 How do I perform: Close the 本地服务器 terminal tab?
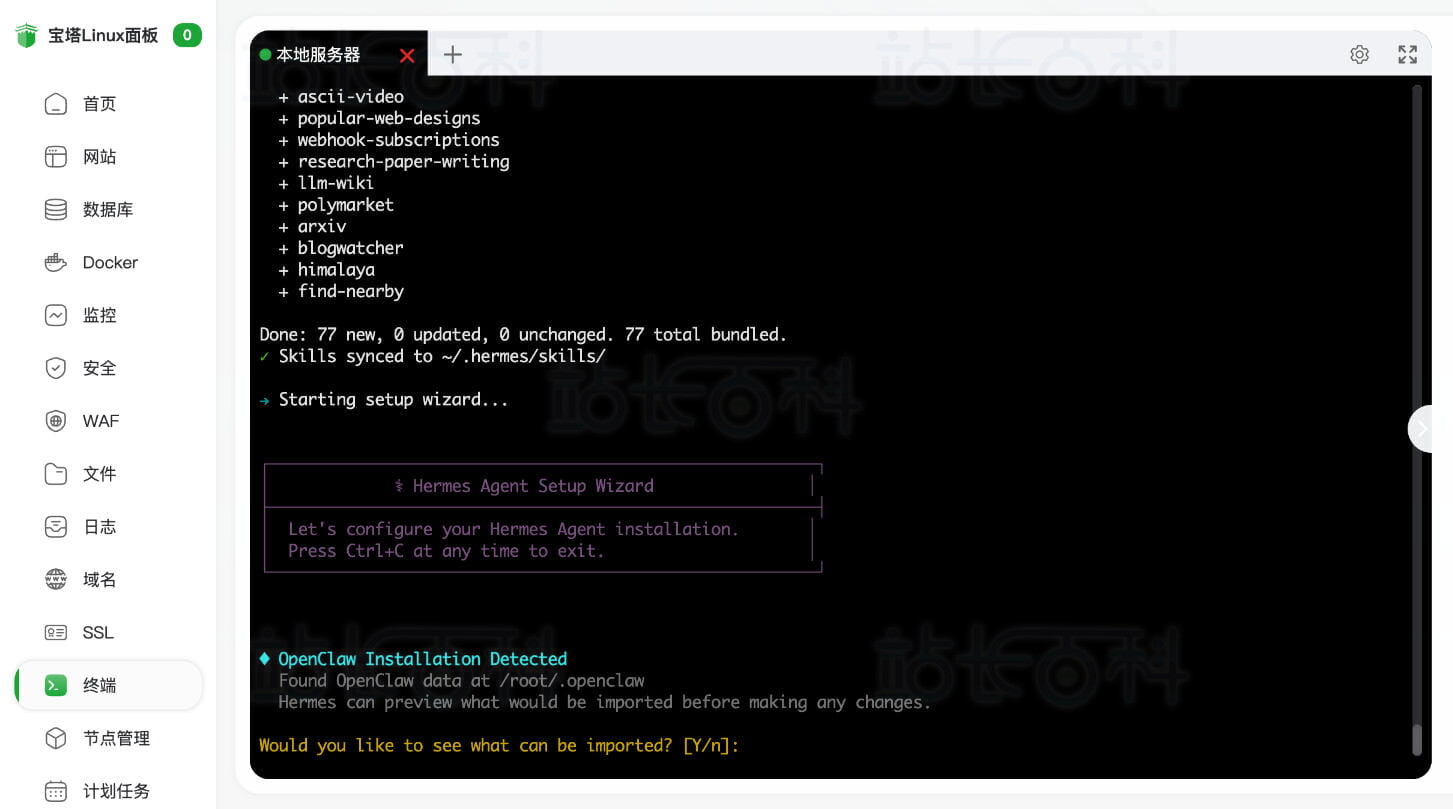click(407, 56)
